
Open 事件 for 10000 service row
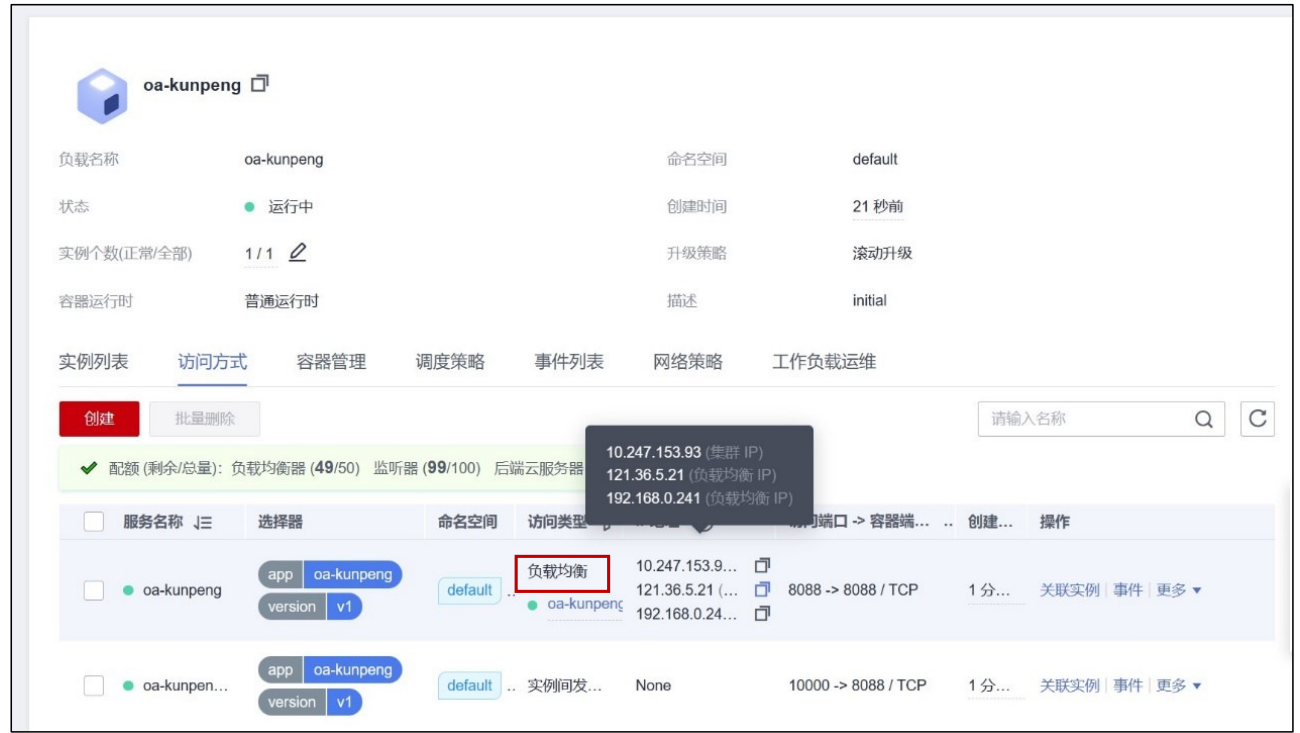tap(1128, 685)
